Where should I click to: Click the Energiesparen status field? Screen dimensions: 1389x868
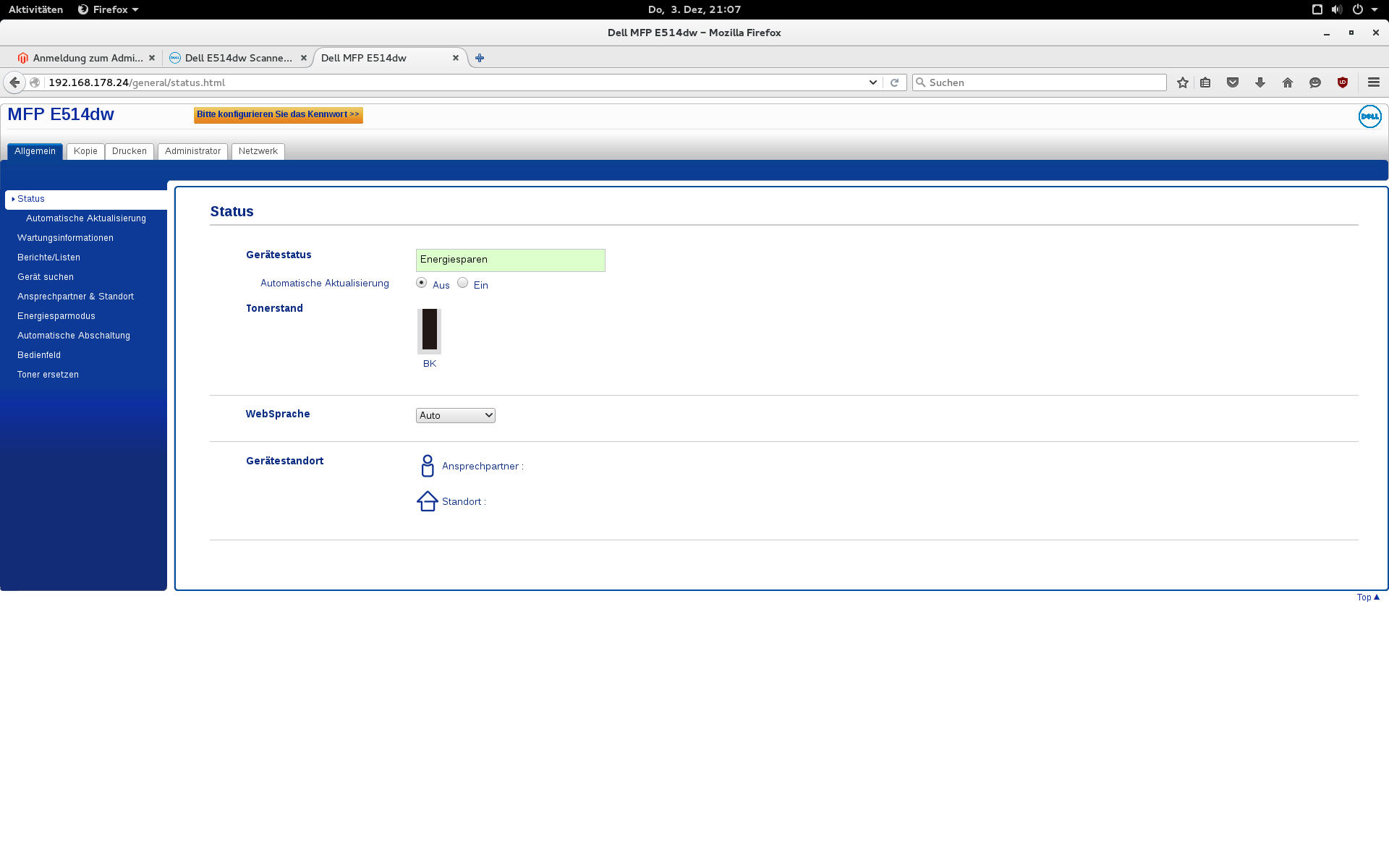510,260
